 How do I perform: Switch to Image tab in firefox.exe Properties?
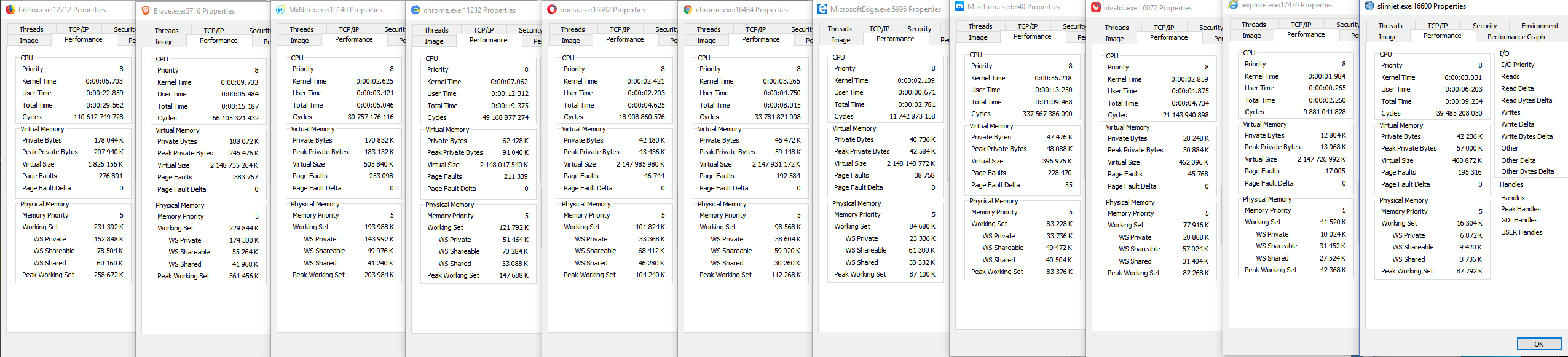[x=29, y=41]
